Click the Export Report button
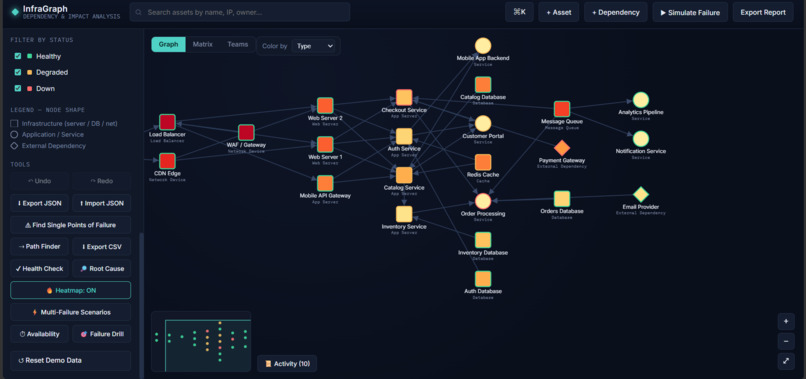 coord(763,12)
